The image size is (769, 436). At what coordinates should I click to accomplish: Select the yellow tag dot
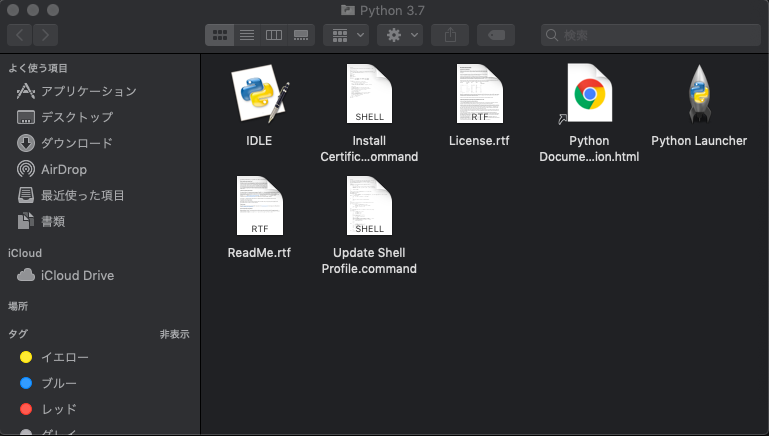tap(26, 357)
